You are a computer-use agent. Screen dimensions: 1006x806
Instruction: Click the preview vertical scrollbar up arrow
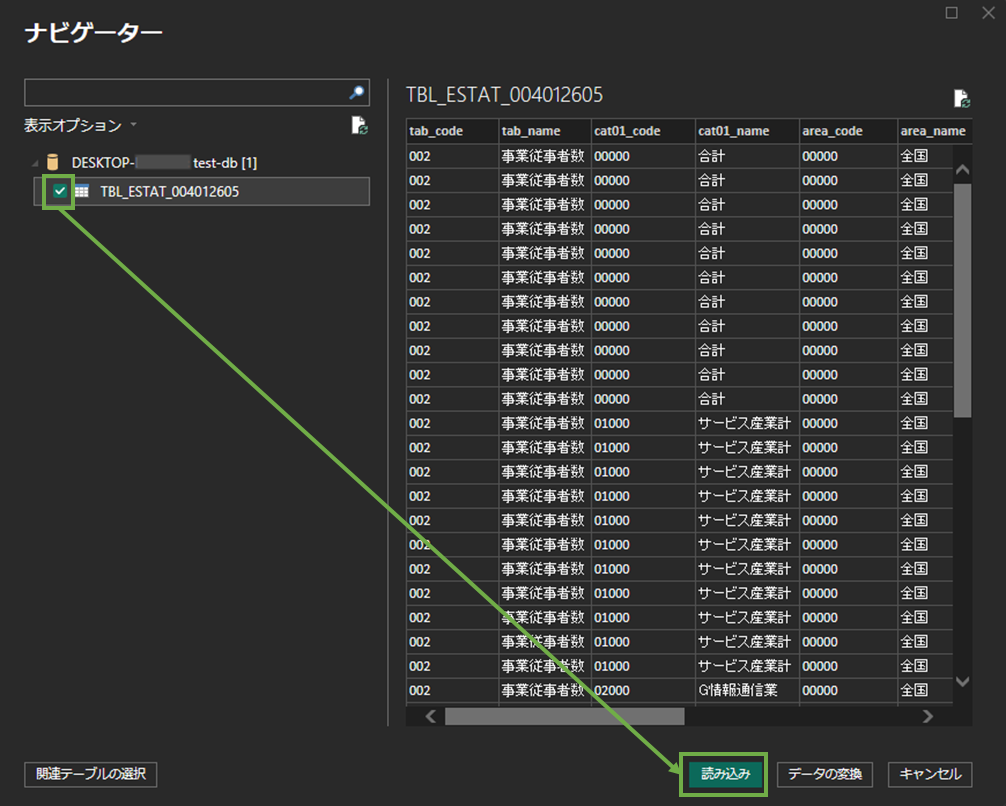coord(962,170)
